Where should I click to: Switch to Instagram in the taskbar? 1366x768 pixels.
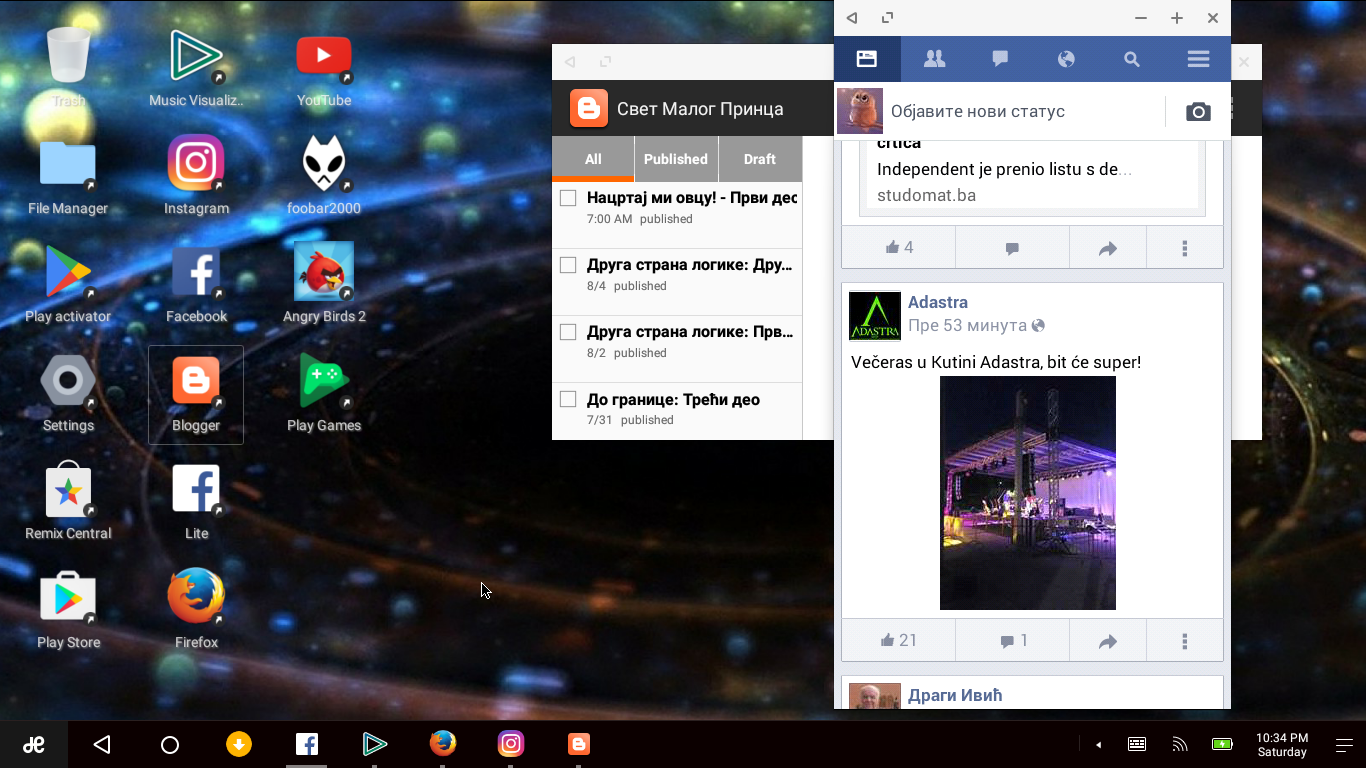pos(511,744)
